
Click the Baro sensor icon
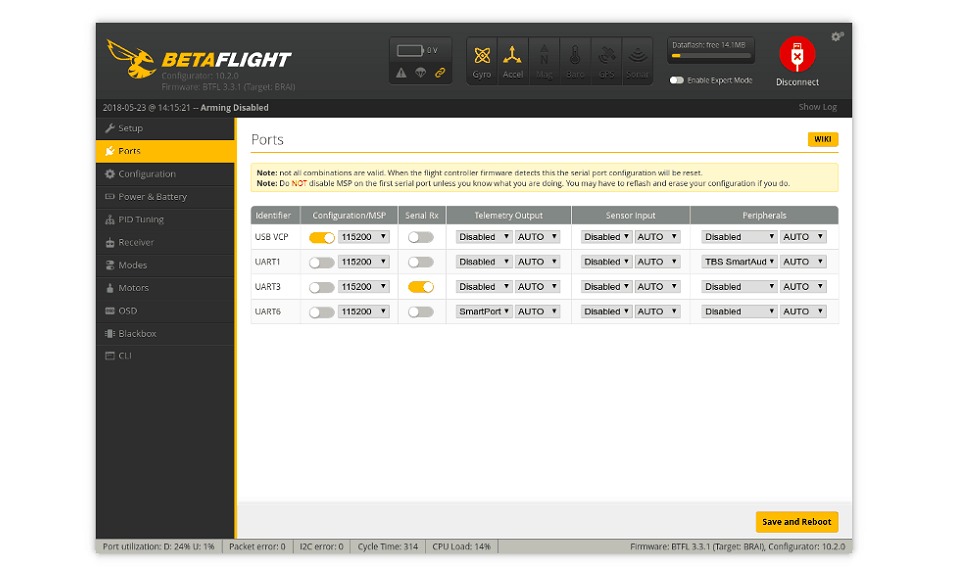(x=575, y=61)
